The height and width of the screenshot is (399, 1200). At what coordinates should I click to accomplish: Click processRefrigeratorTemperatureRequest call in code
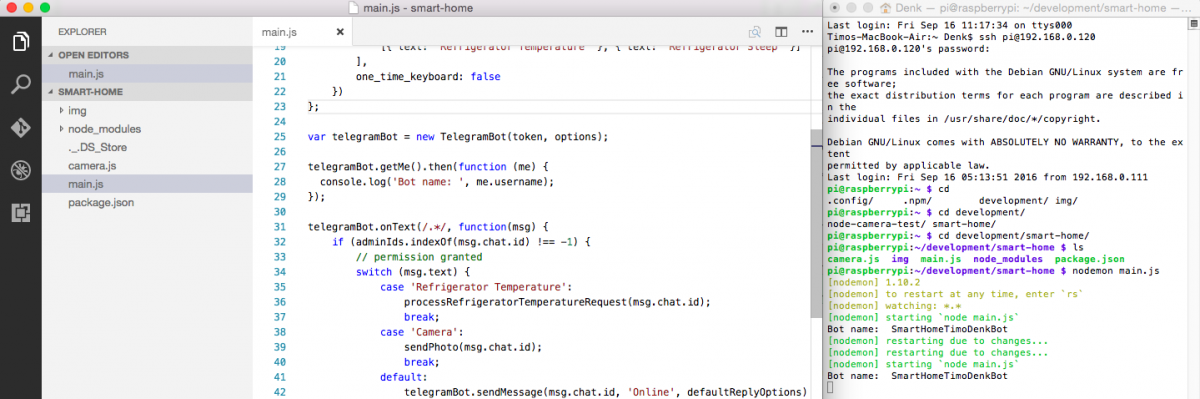click(x=556, y=301)
